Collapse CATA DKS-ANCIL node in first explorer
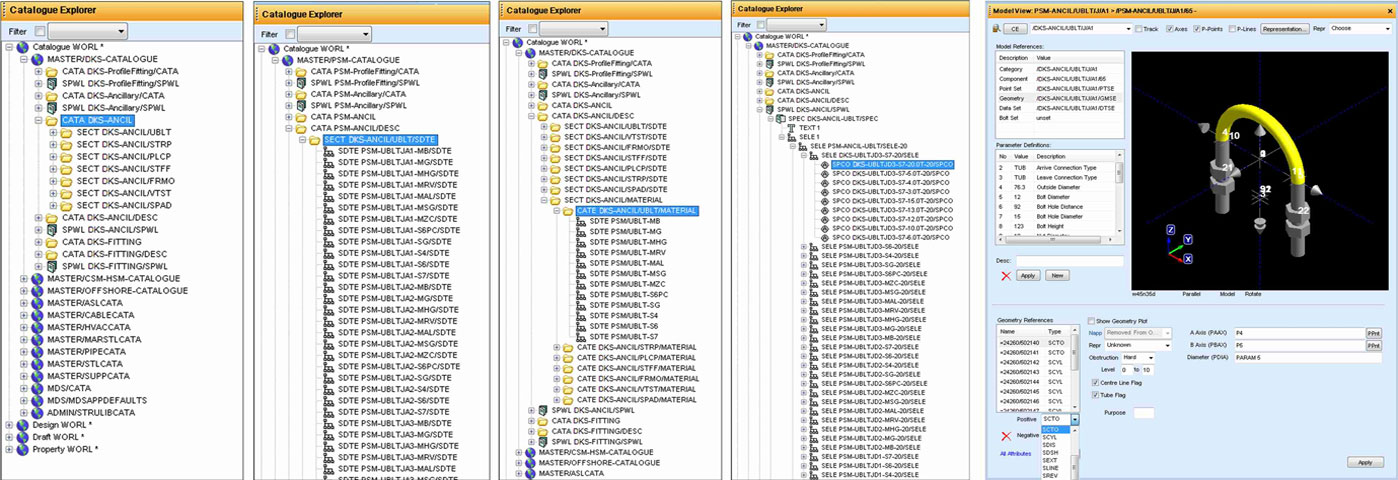 click(37, 120)
